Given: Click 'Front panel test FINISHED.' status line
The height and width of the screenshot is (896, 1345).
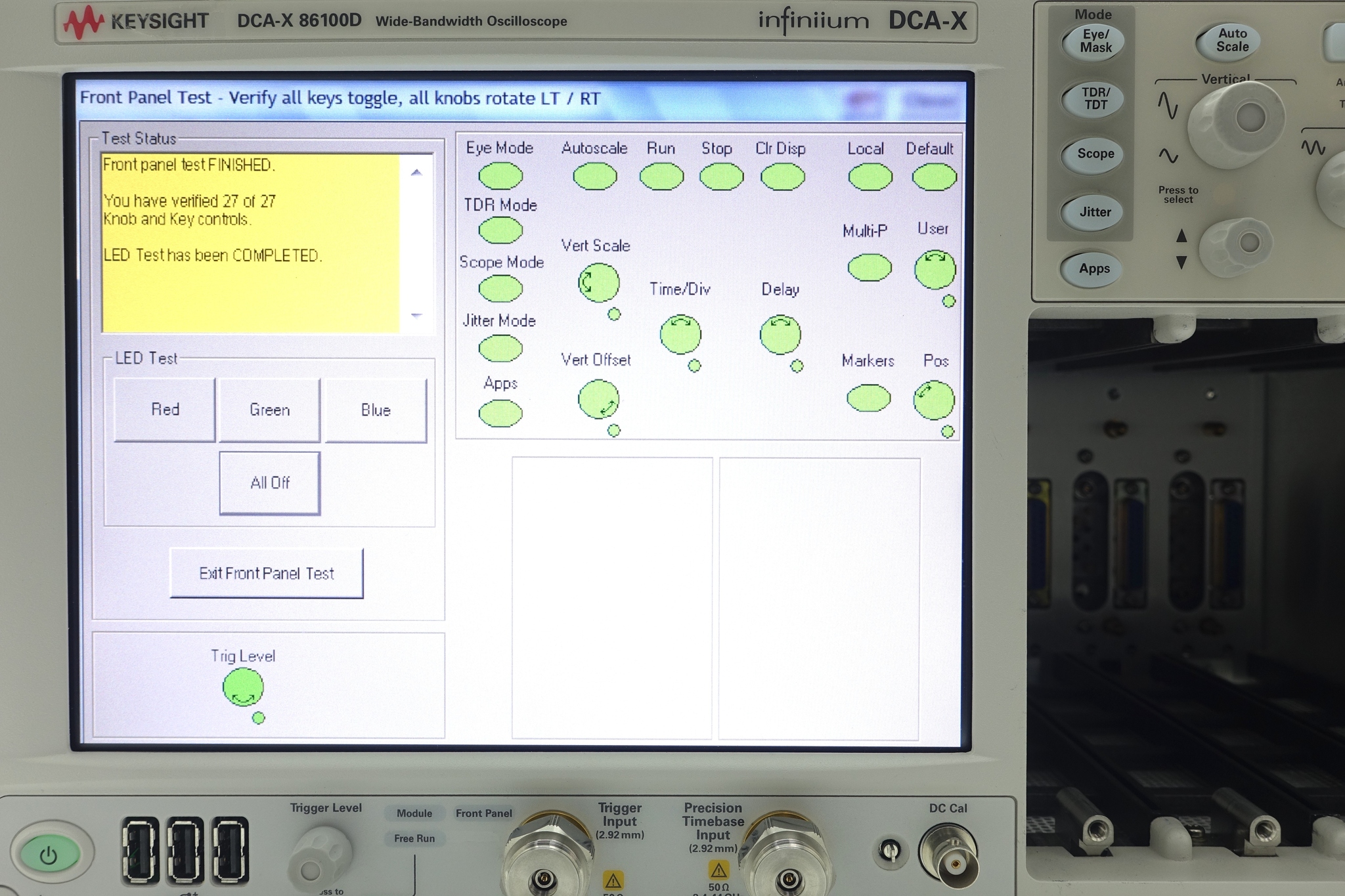Looking at the screenshot, I should click(x=189, y=165).
